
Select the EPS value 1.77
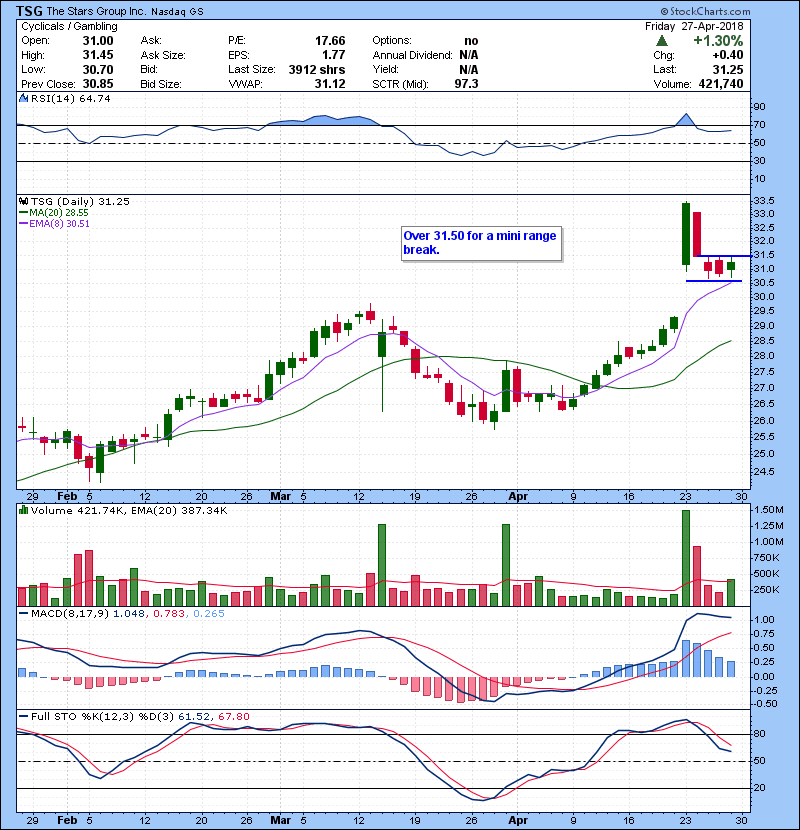coord(334,55)
